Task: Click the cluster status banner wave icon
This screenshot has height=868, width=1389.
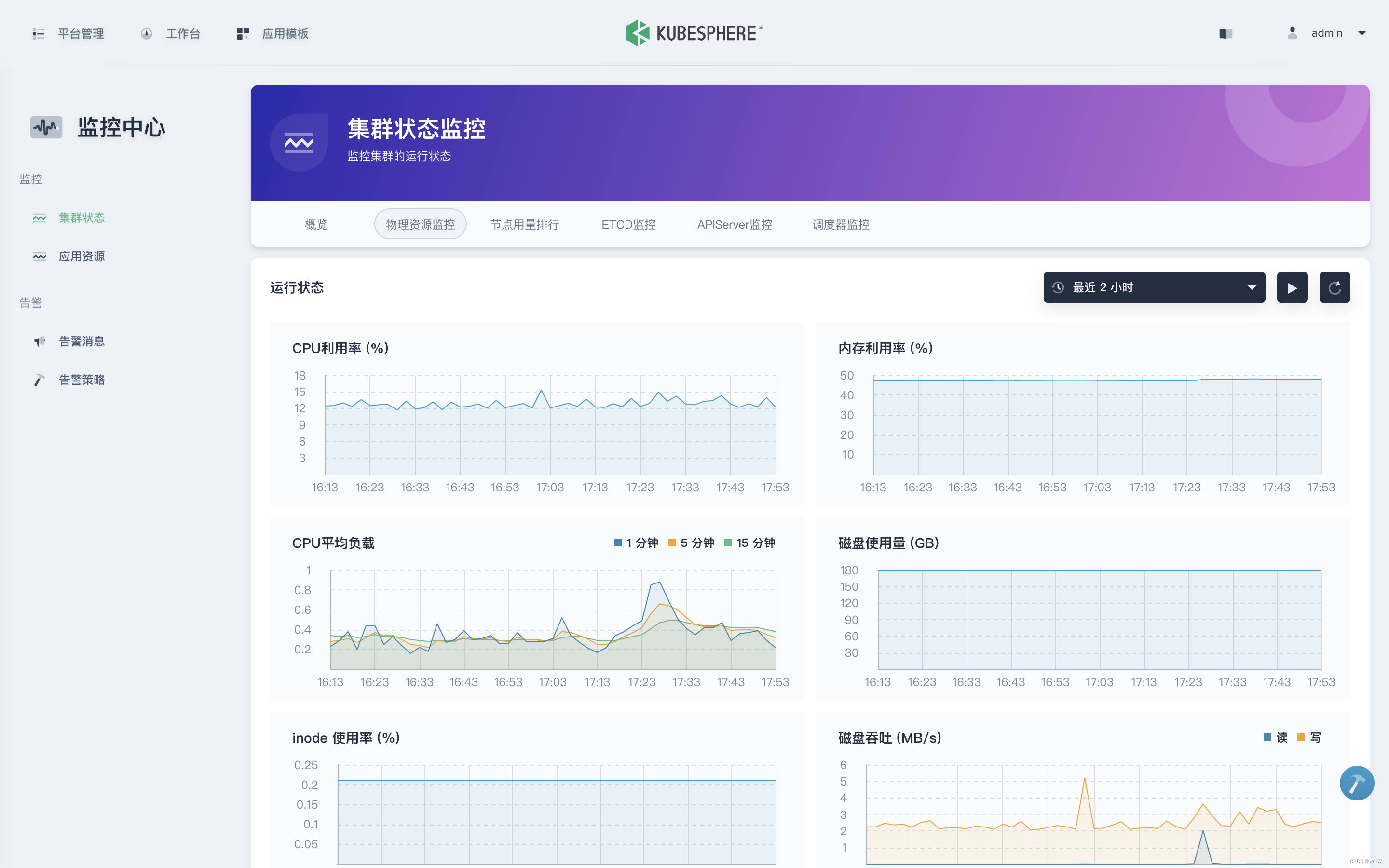Action: [x=299, y=142]
